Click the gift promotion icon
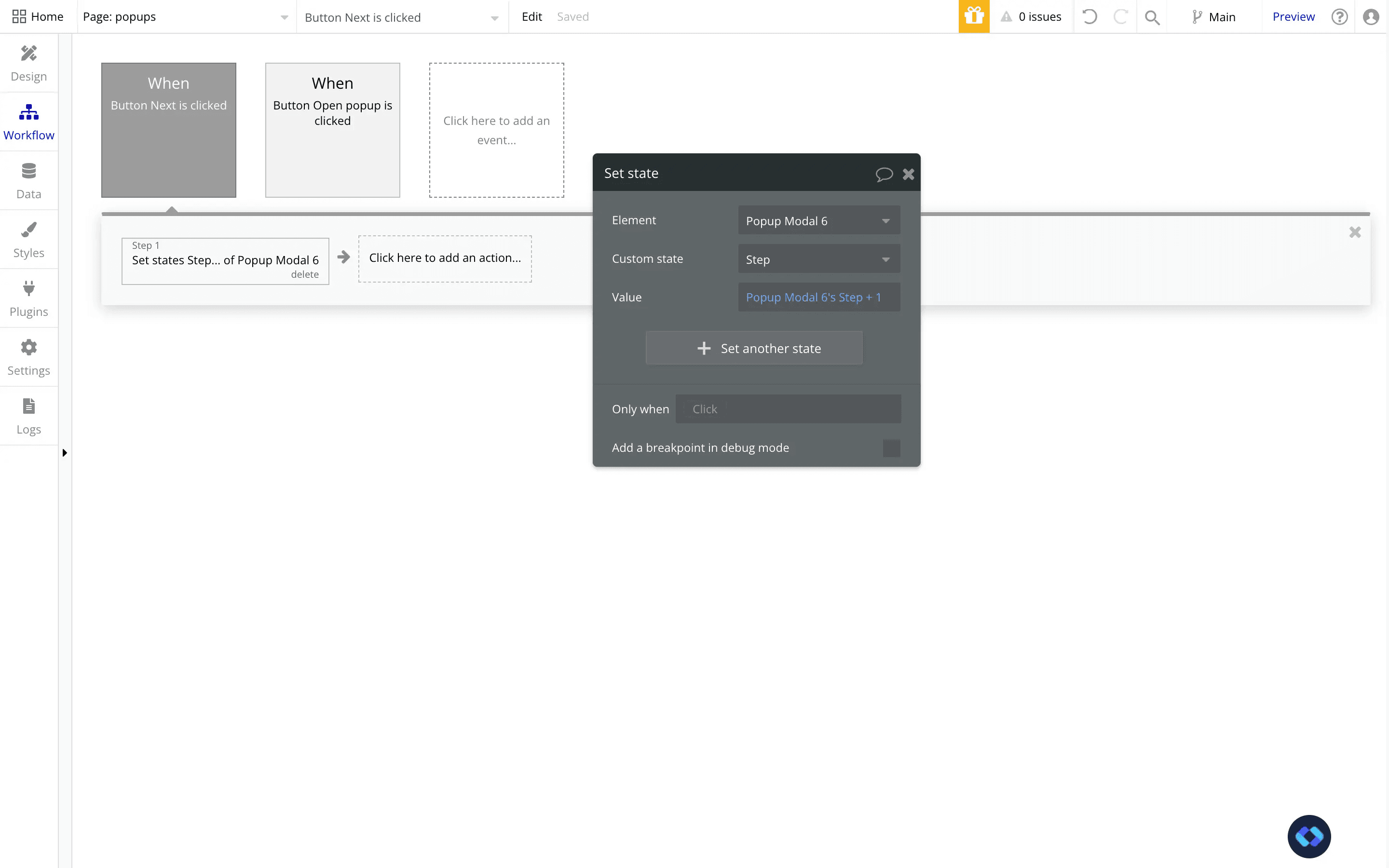1389x868 pixels. pyautogui.click(x=973, y=17)
